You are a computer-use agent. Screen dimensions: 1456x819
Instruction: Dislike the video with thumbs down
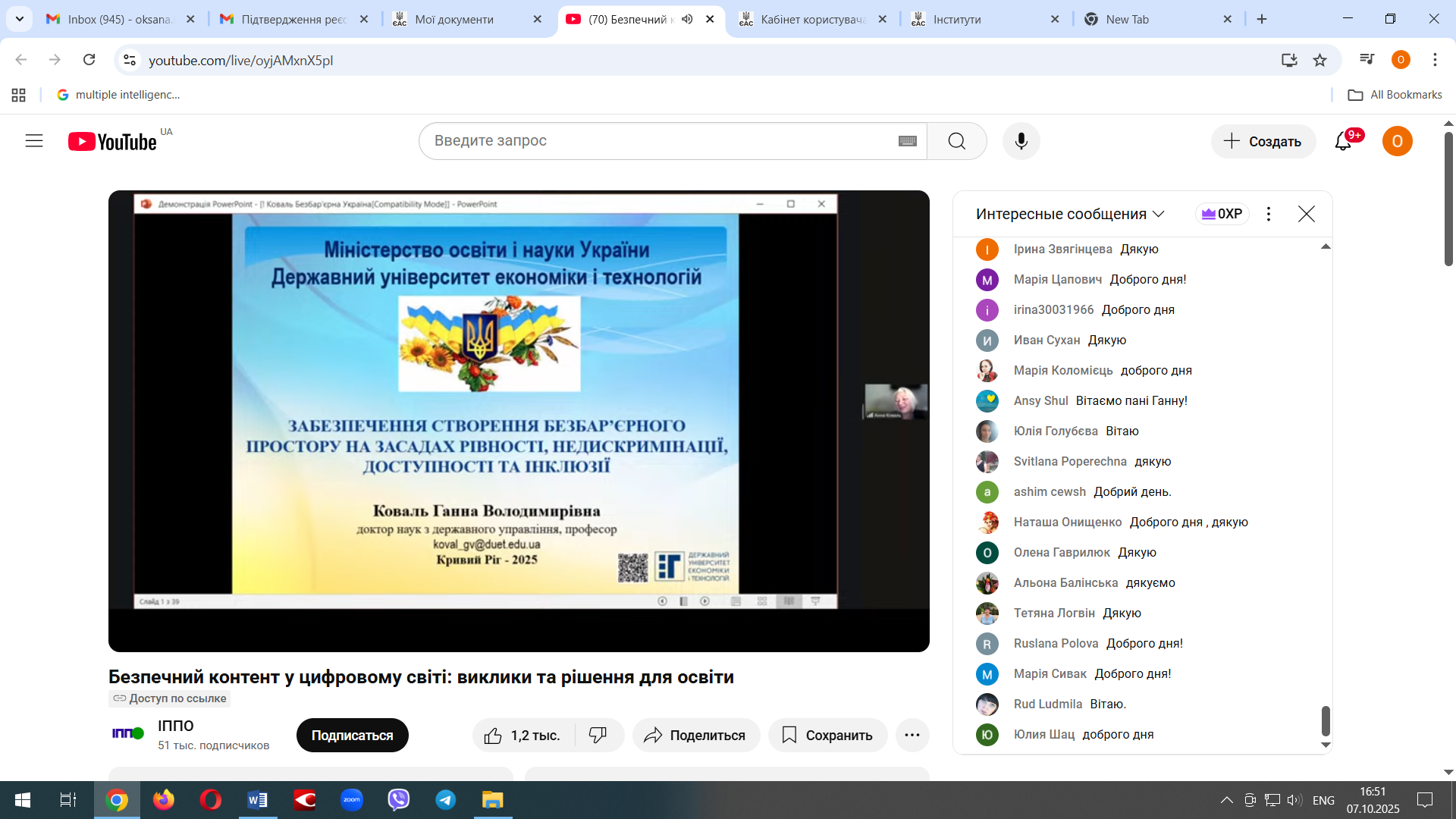click(x=598, y=735)
